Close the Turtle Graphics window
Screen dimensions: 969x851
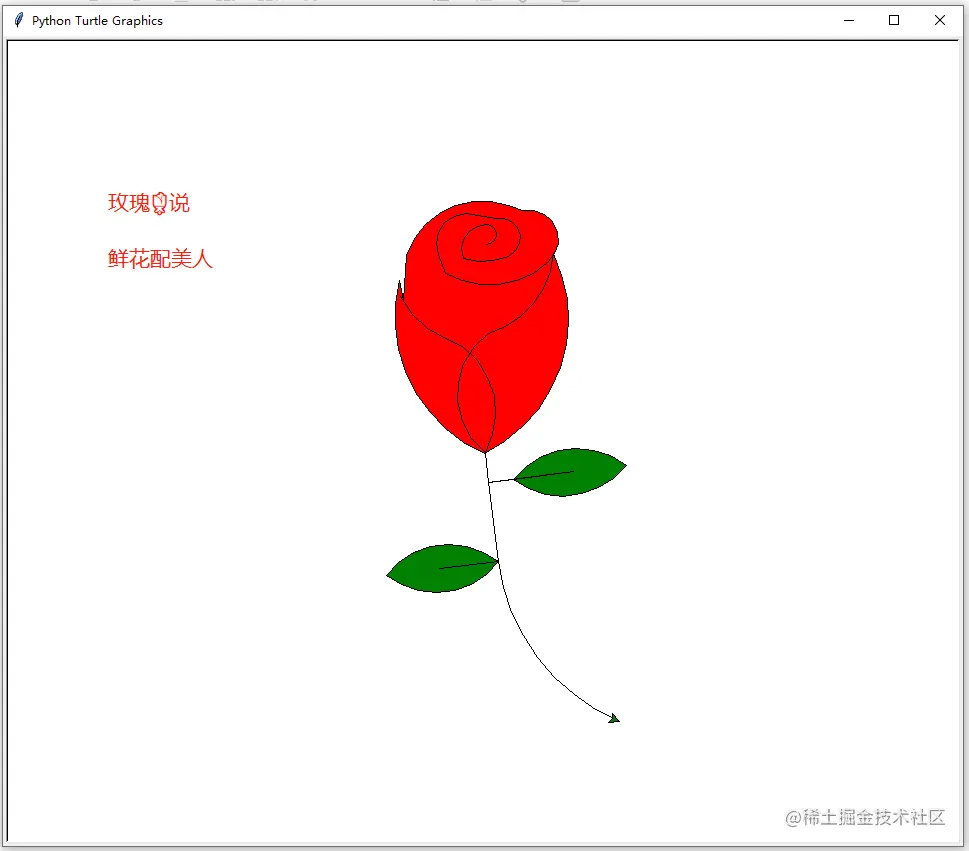[939, 20]
